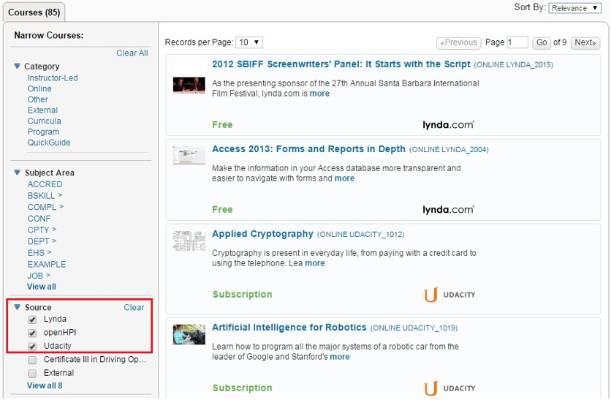This screenshot has height=400, width=611.
Task: Enable the External source checkbox
Action: 34,373
